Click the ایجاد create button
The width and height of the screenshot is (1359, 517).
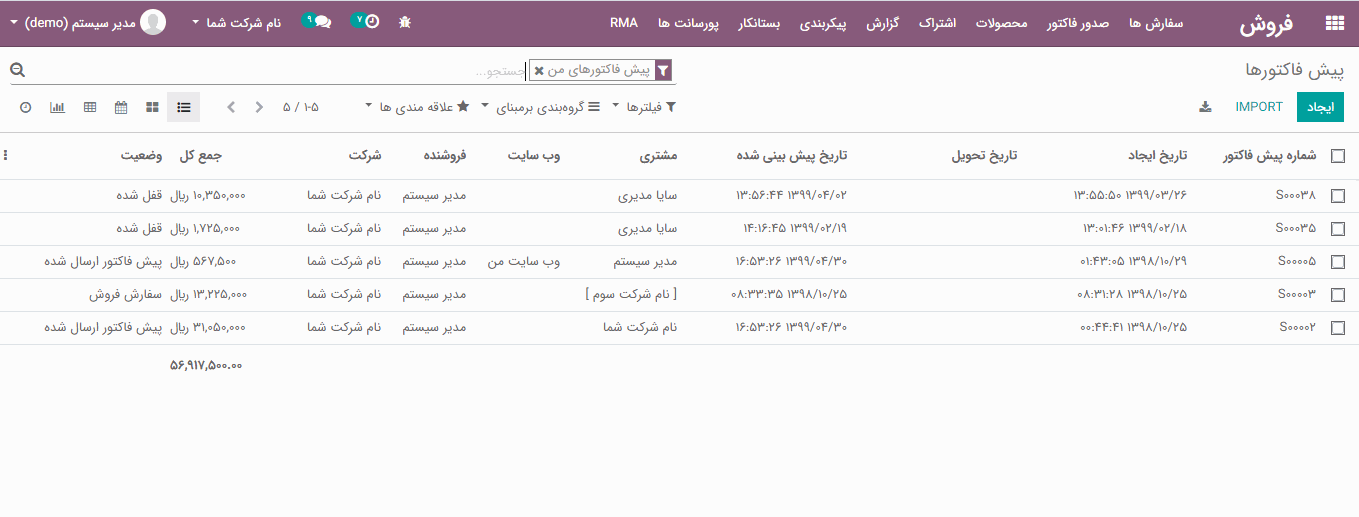(x=1321, y=107)
